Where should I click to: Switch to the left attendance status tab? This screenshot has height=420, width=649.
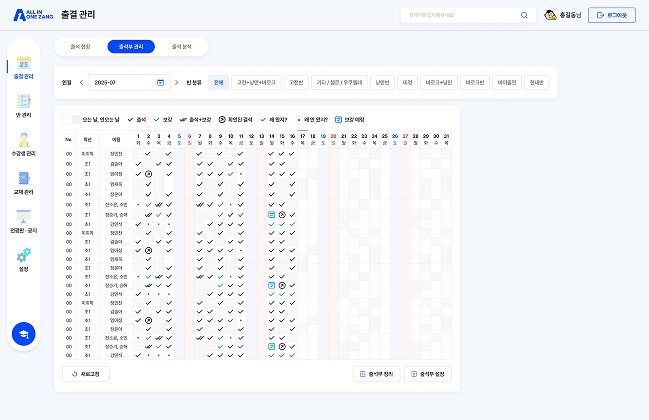point(80,47)
